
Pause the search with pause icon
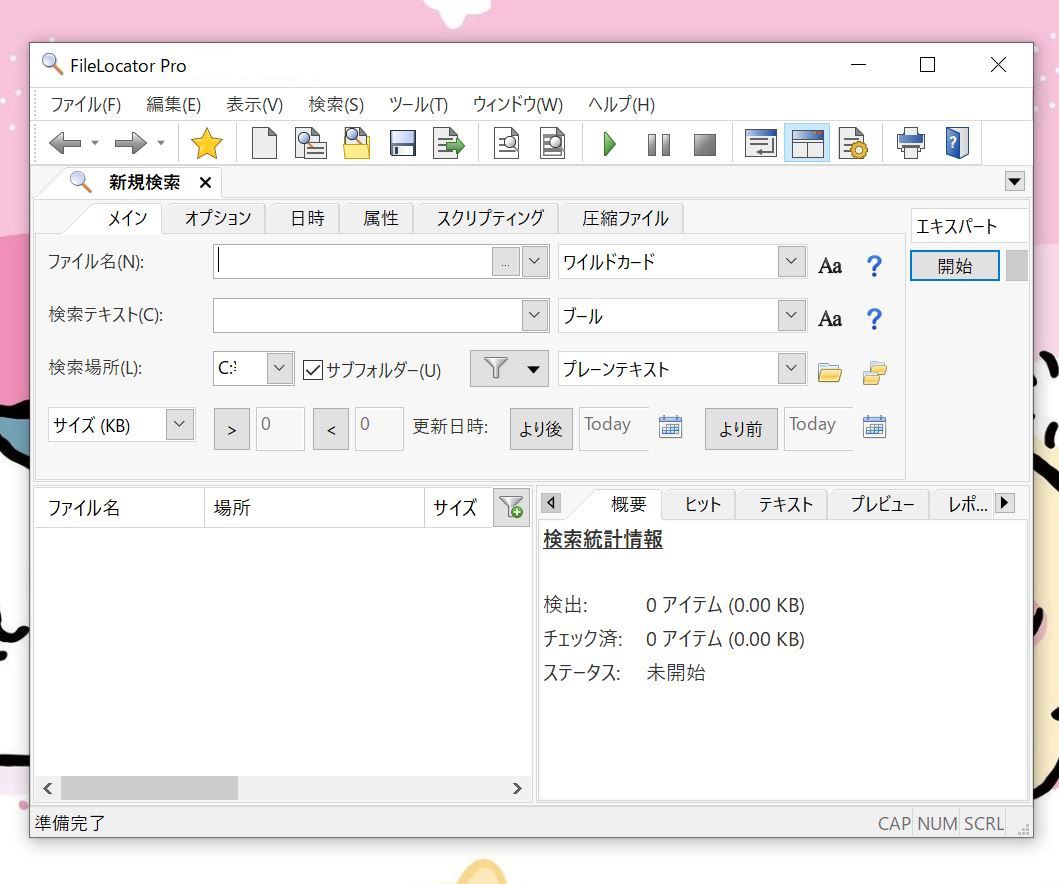tap(658, 145)
